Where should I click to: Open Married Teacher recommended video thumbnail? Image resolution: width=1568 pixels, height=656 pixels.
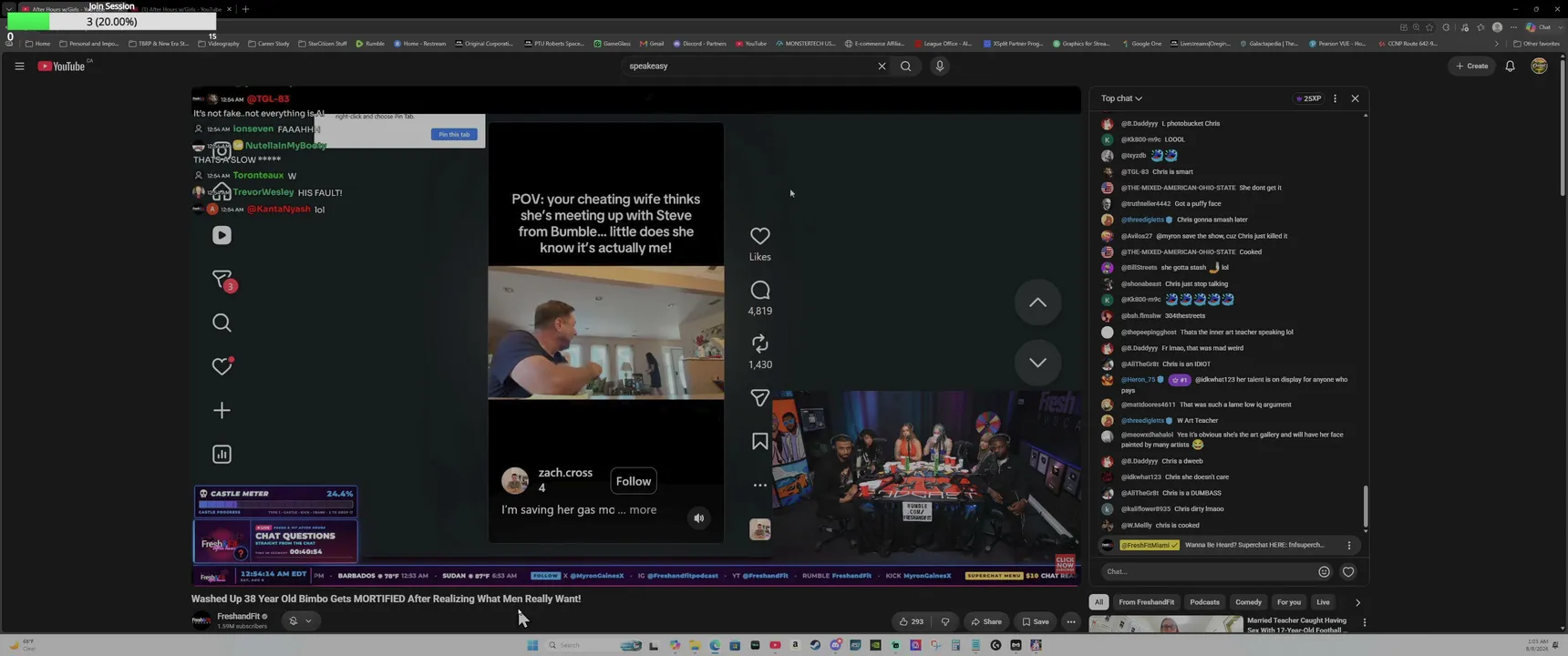(x=1166, y=625)
